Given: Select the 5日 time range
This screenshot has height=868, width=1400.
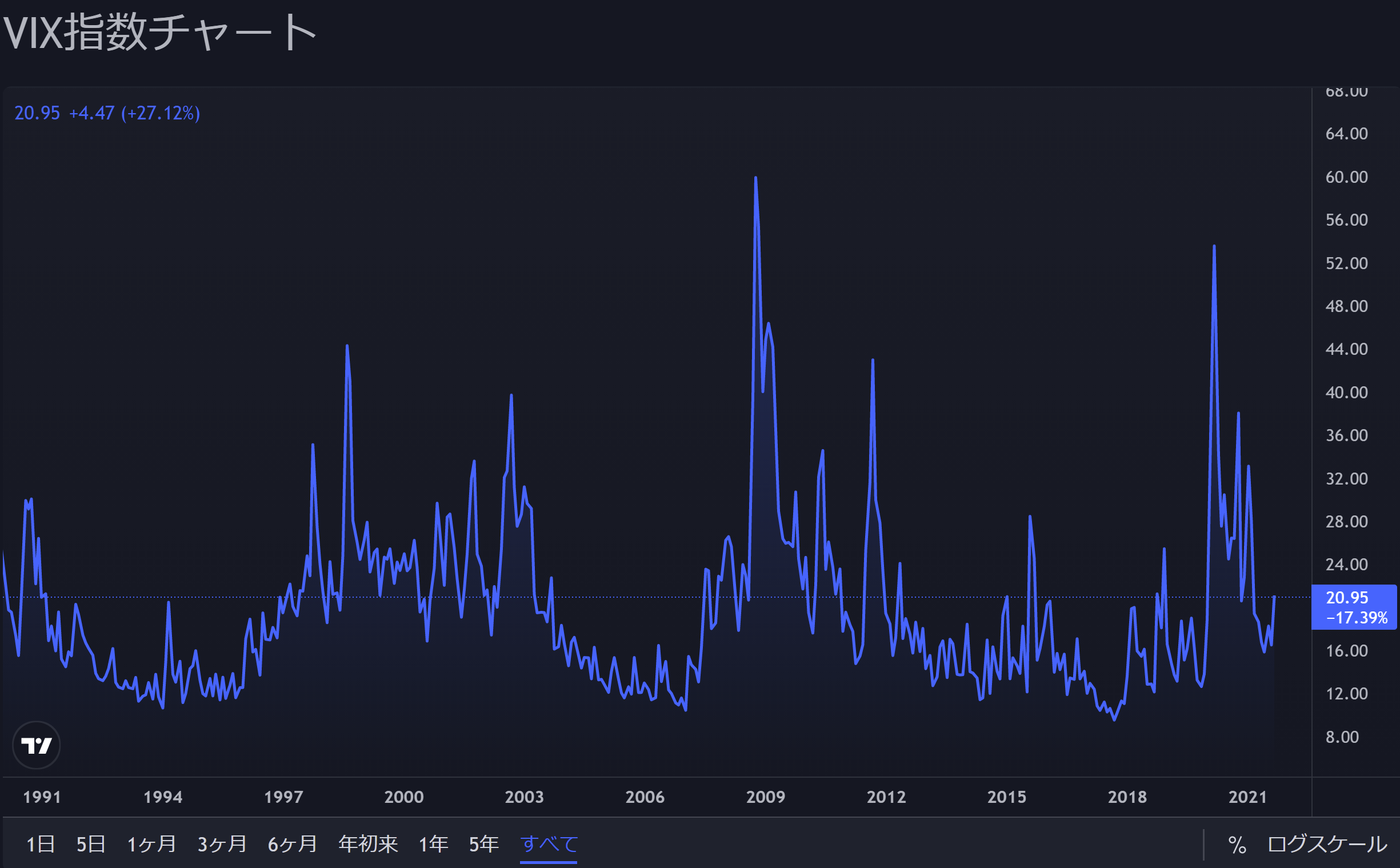Looking at the screenshot, I should [91, 844].
